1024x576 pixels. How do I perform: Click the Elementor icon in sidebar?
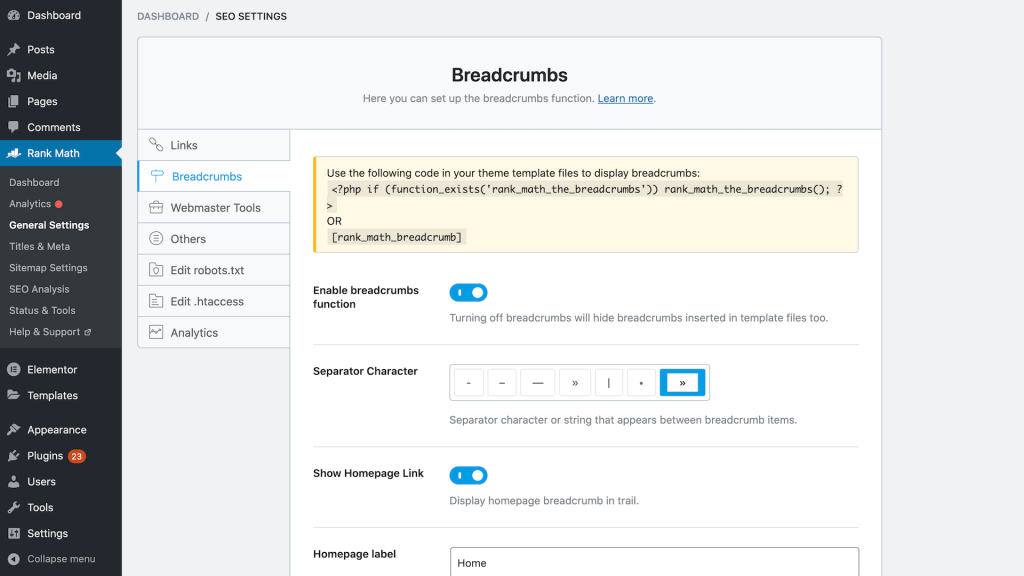13,369
